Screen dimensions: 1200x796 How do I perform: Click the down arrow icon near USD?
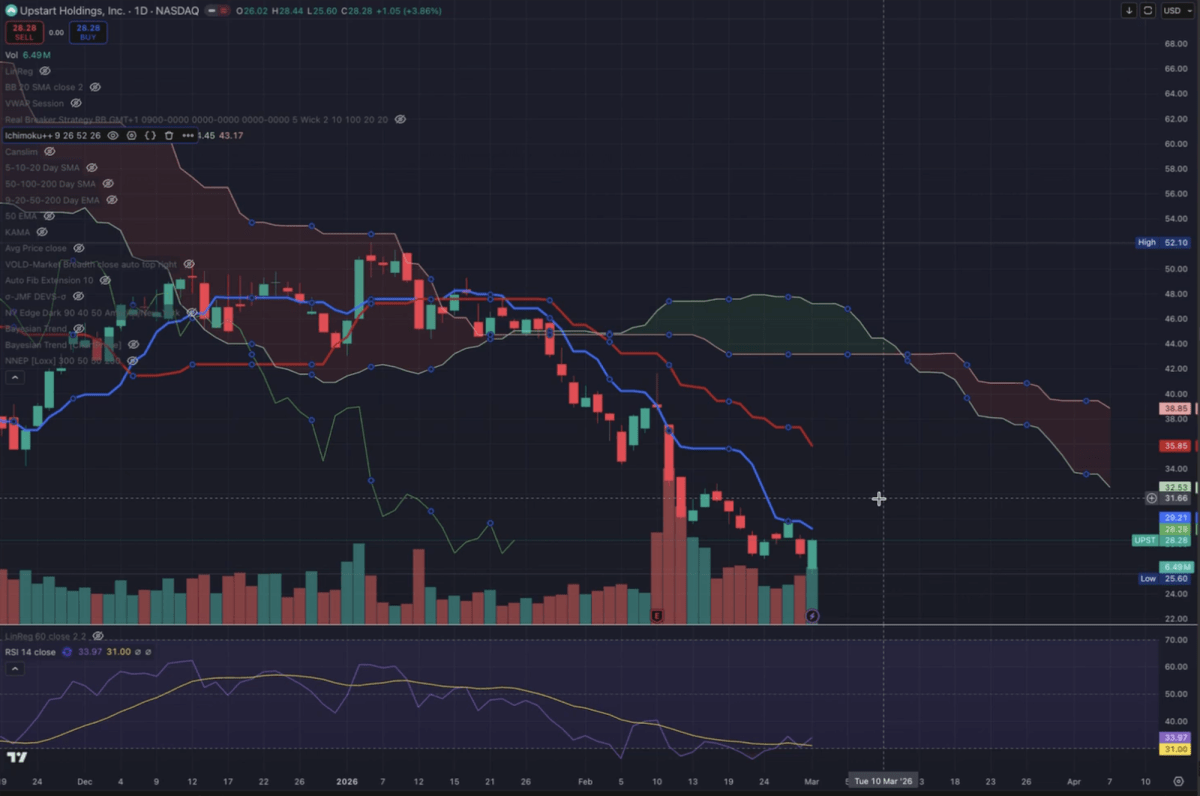(x=1129, y=10)
